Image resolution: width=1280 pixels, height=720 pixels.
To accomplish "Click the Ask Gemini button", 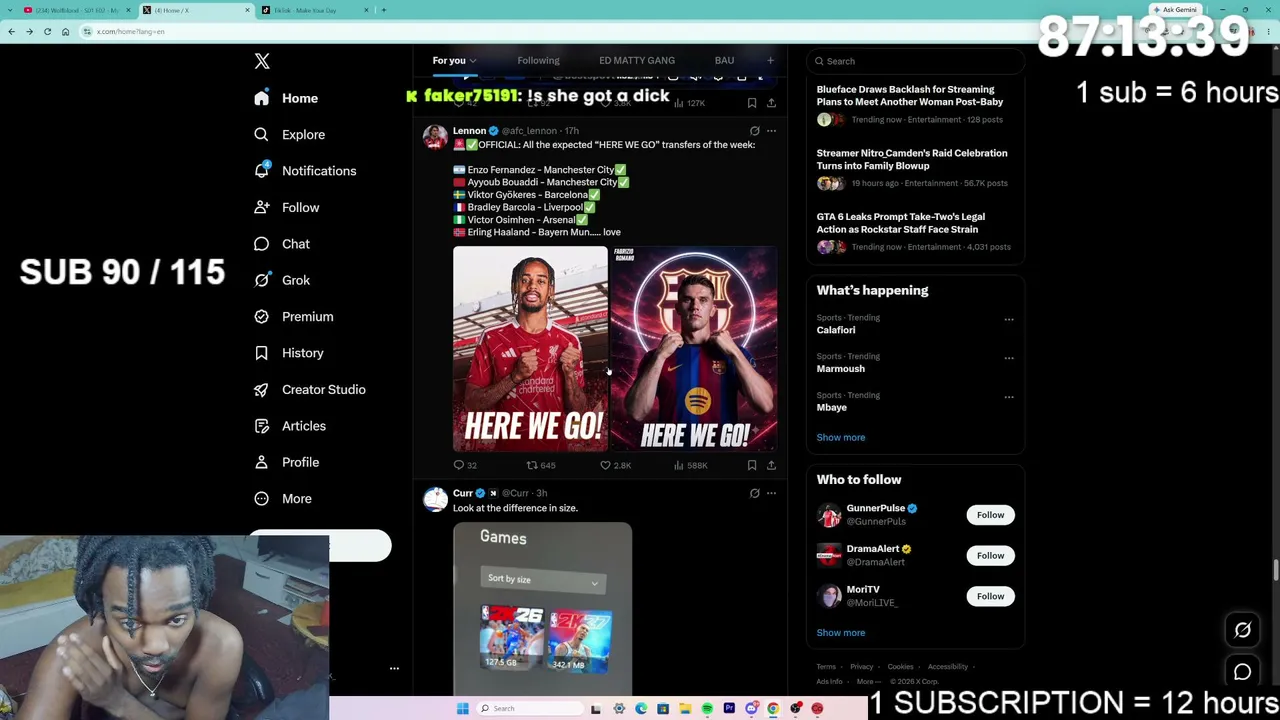I will point(1174,10).
